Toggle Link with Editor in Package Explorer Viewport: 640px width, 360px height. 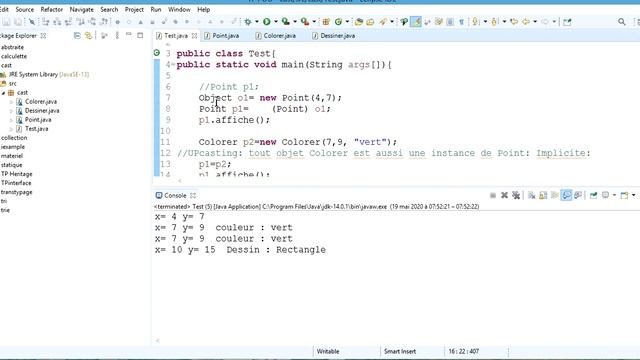[88, 36]
